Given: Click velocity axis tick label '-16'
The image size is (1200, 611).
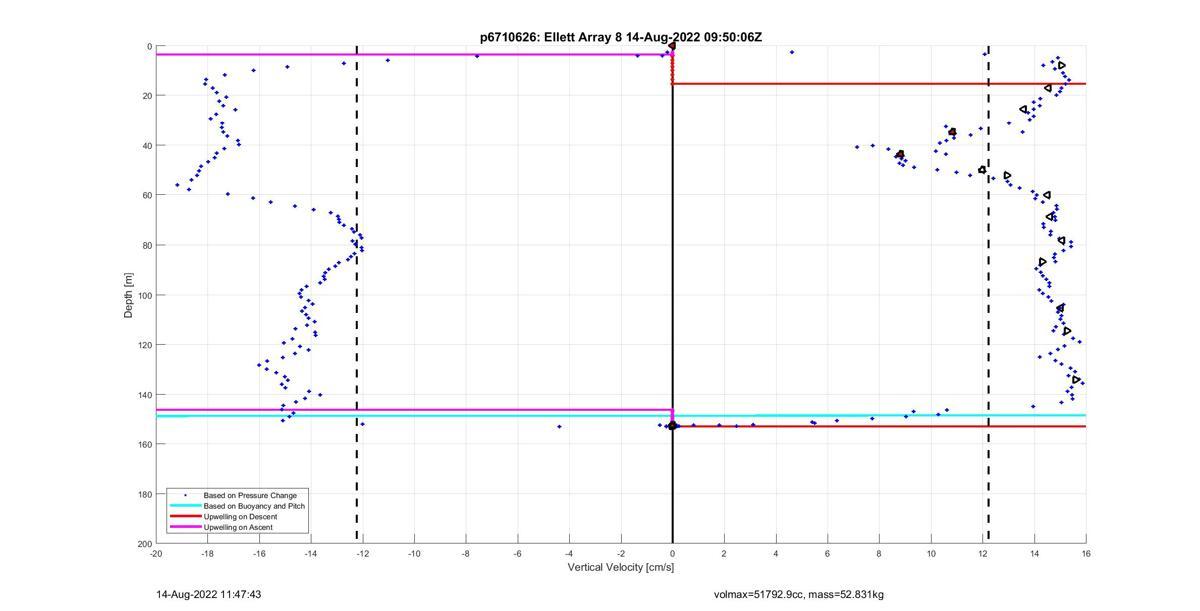Looking at the screenshot, I should point(259,553).
